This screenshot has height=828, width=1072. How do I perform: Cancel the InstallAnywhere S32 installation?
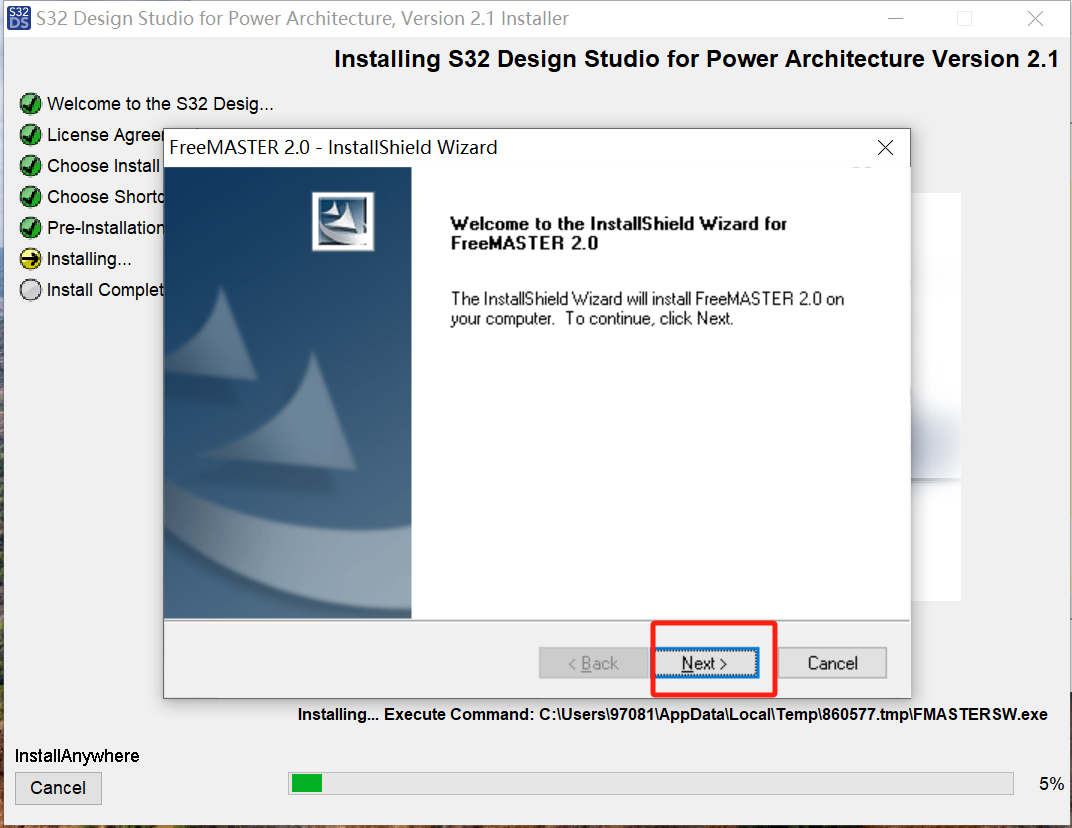point(58,788)
